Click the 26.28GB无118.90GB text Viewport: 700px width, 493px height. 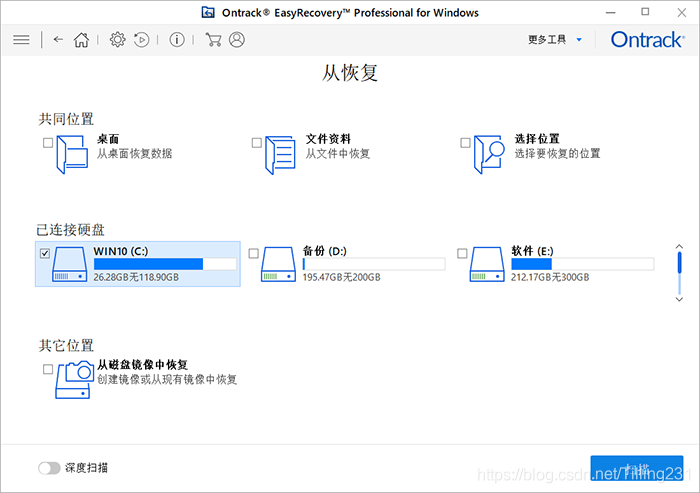[136, 277]
